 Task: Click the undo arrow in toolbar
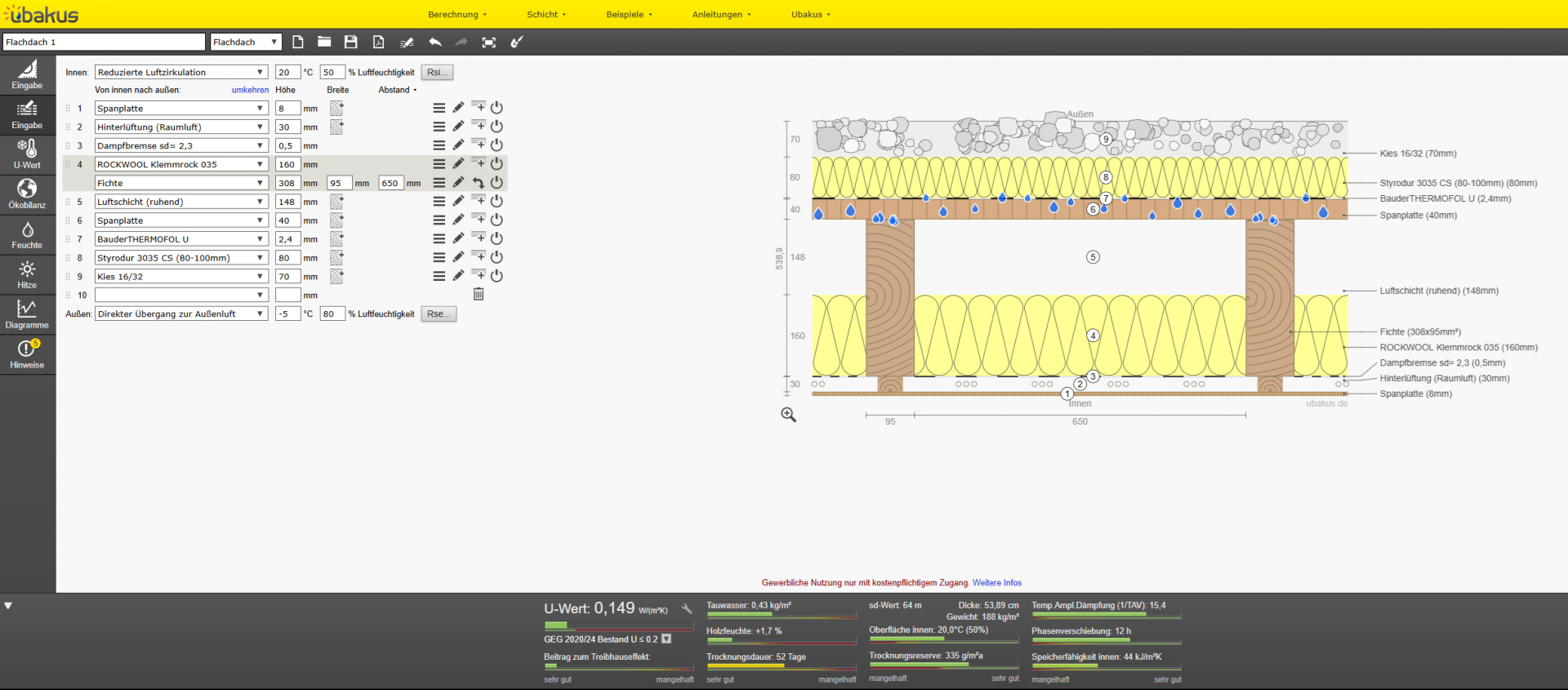(x=435, y=42)
